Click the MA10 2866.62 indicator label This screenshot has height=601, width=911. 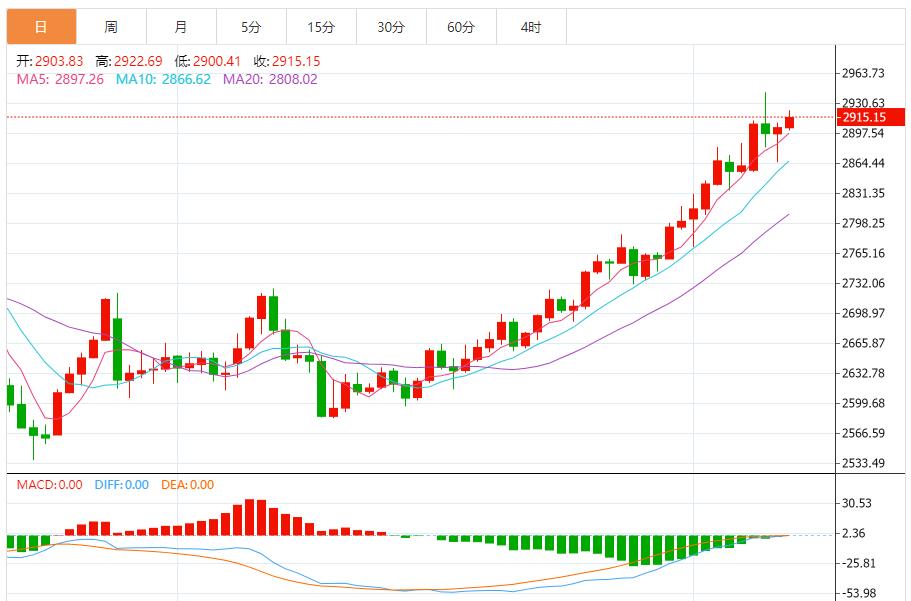pos(163,79)
